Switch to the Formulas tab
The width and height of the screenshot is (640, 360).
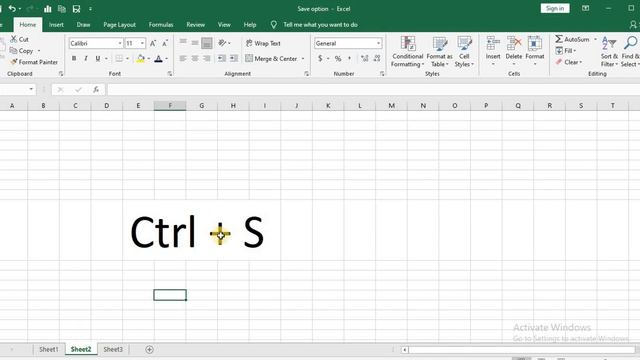(161, 24)
